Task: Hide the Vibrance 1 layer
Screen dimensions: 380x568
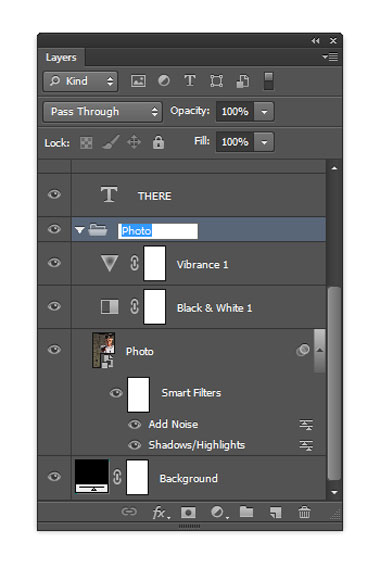Action: point(54,263)
